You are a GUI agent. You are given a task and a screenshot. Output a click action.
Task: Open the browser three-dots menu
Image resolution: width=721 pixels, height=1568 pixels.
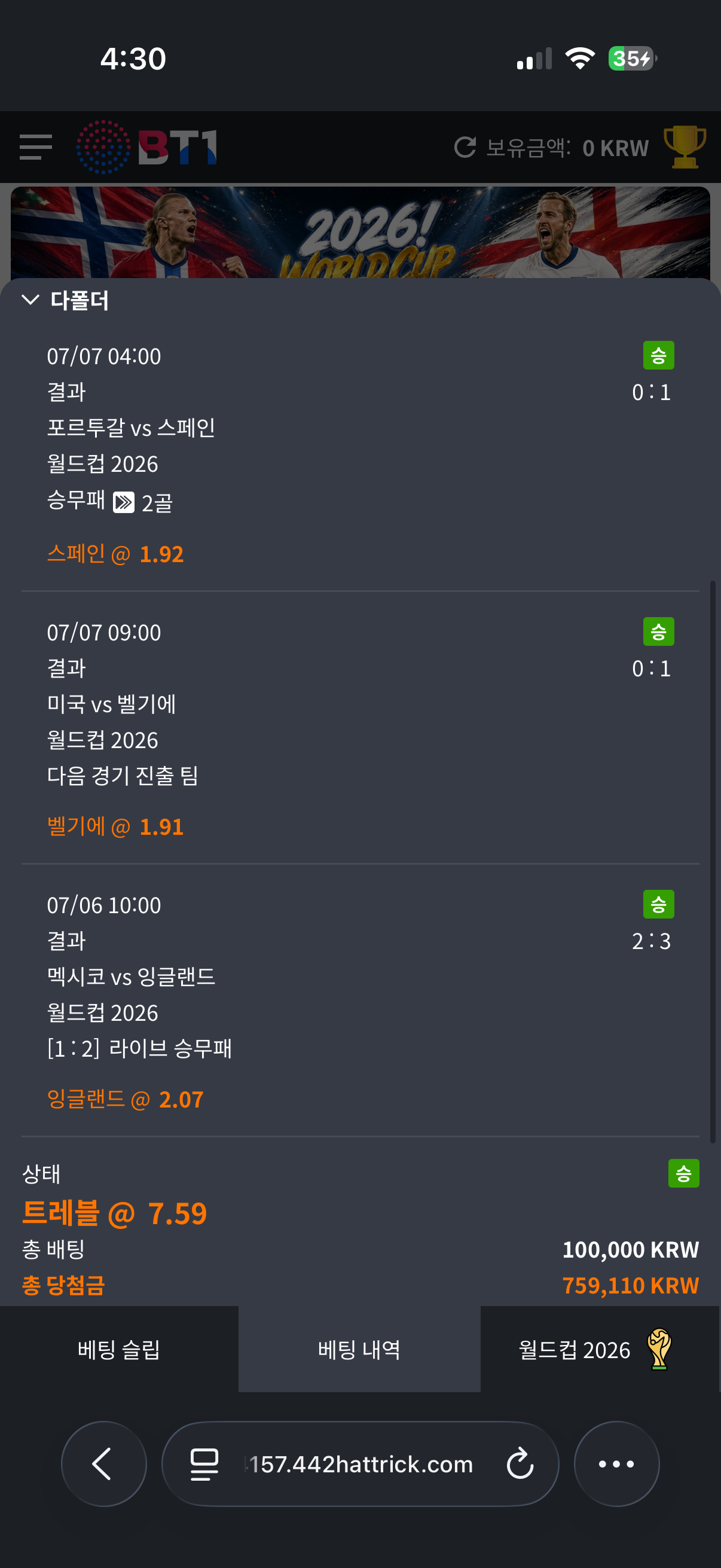coord(616,1463)
